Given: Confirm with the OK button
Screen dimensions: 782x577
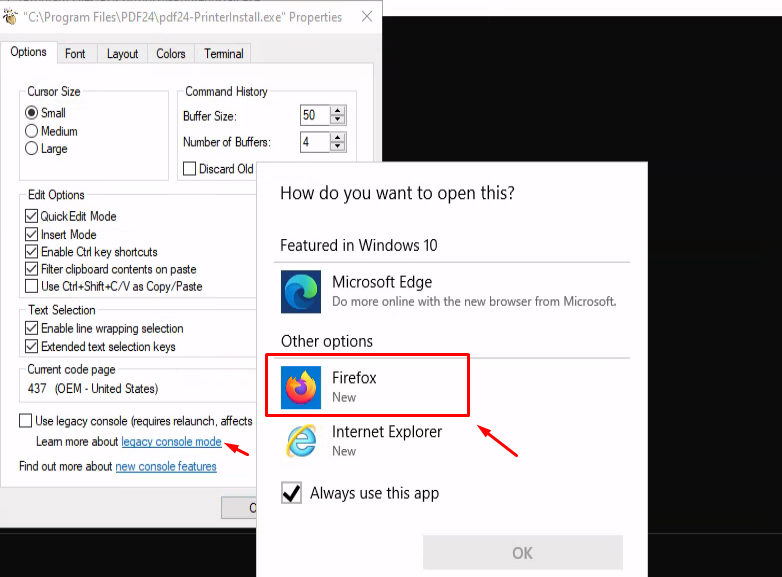Looking at the screenshot, I should pos(523,553).
